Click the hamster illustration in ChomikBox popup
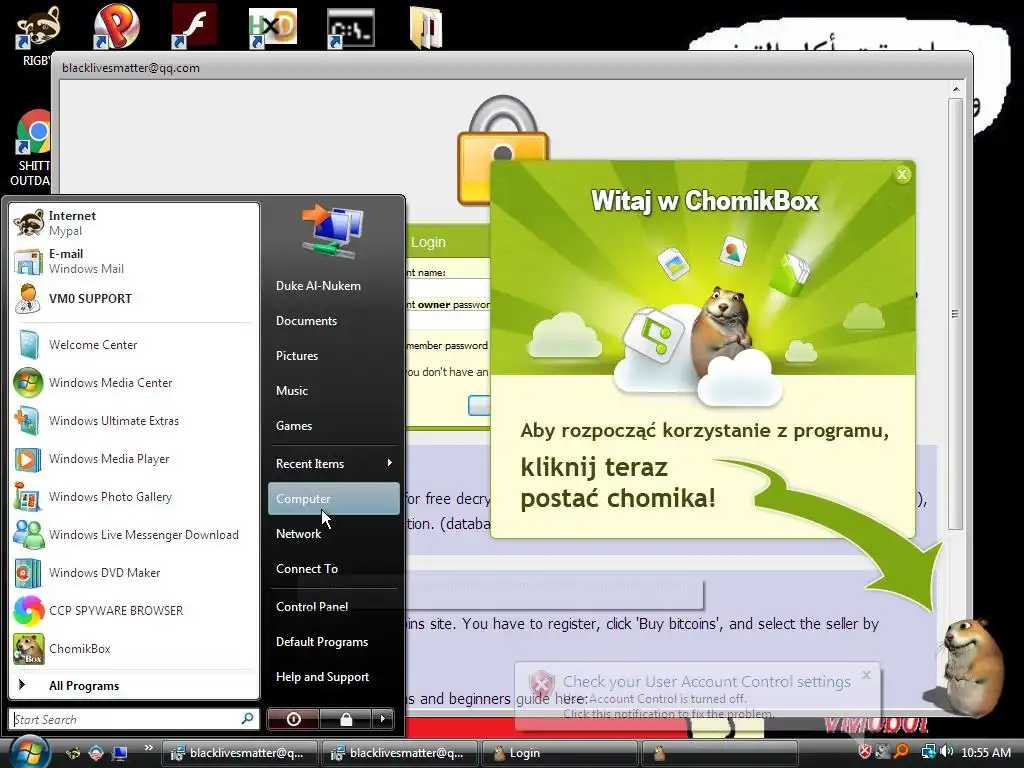The width and height of the screenshot is (1024, 768). (724, 331)
